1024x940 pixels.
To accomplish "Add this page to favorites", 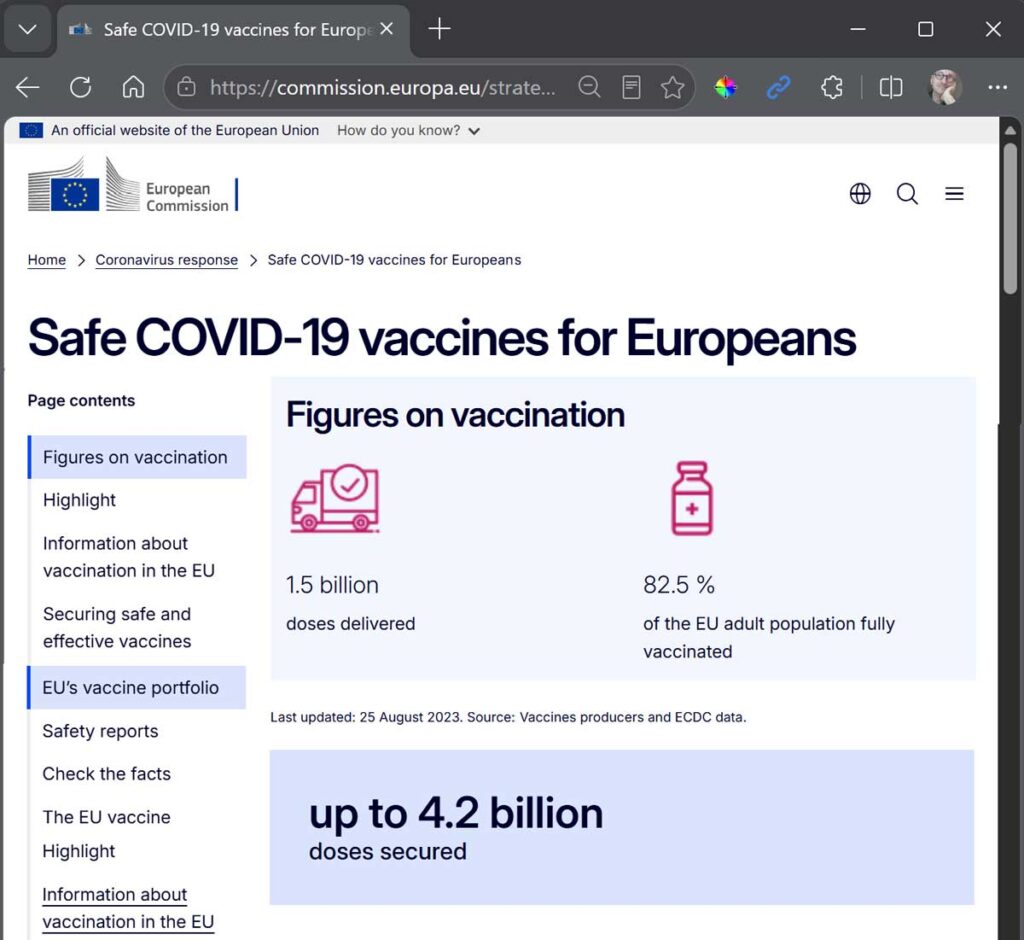I will tap(672, 87).
